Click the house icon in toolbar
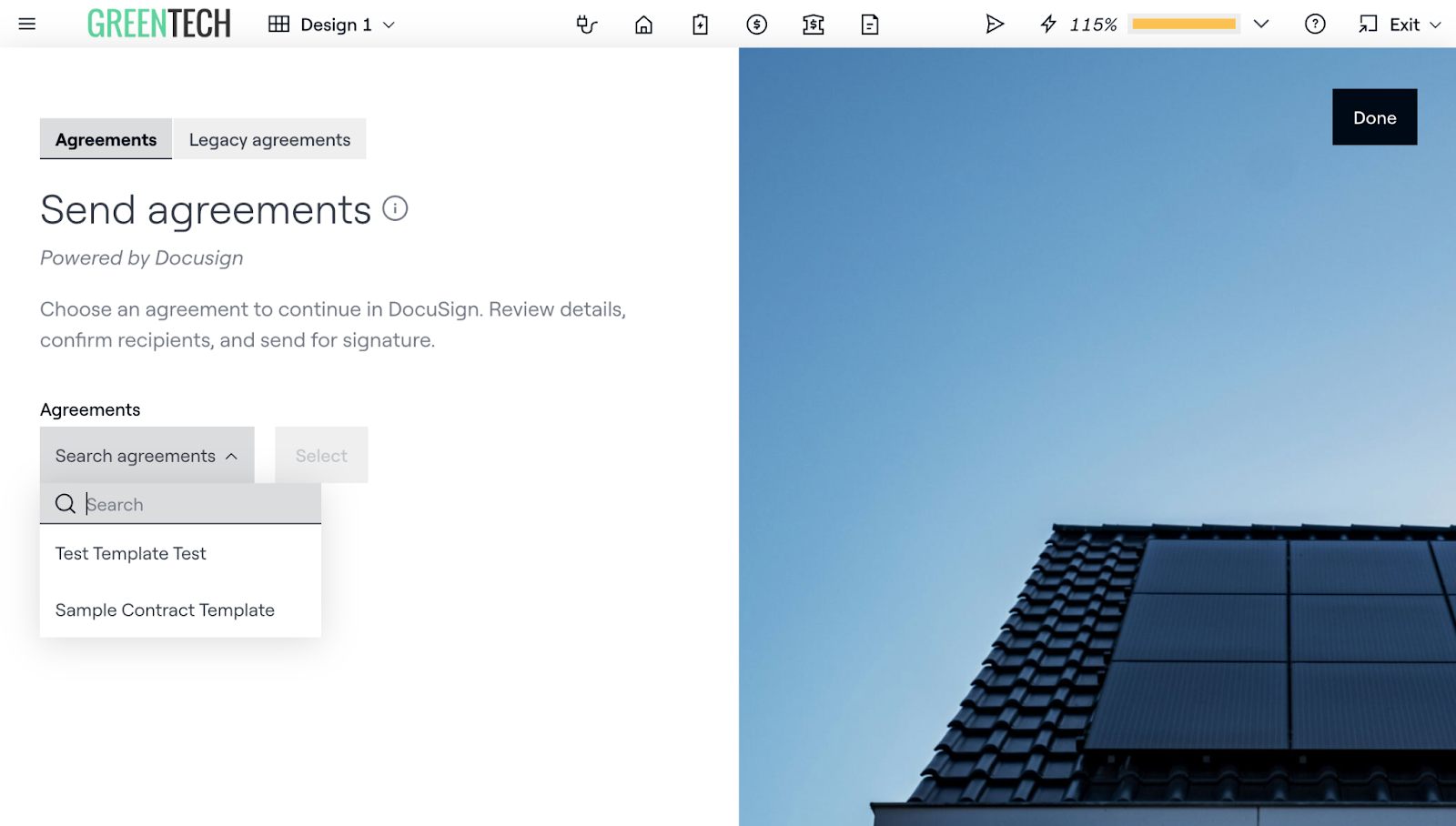1456x826 pixels. point(643,25)
